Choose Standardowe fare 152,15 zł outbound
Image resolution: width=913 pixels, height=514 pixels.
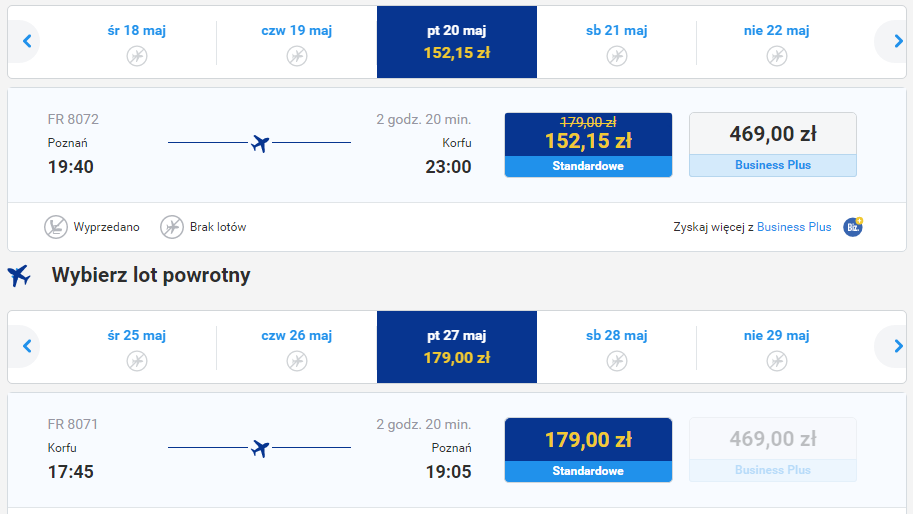point(588,145)
